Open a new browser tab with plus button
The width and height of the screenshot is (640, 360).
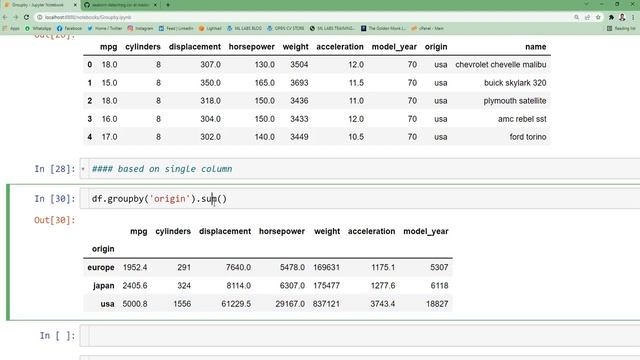[168, 5]
